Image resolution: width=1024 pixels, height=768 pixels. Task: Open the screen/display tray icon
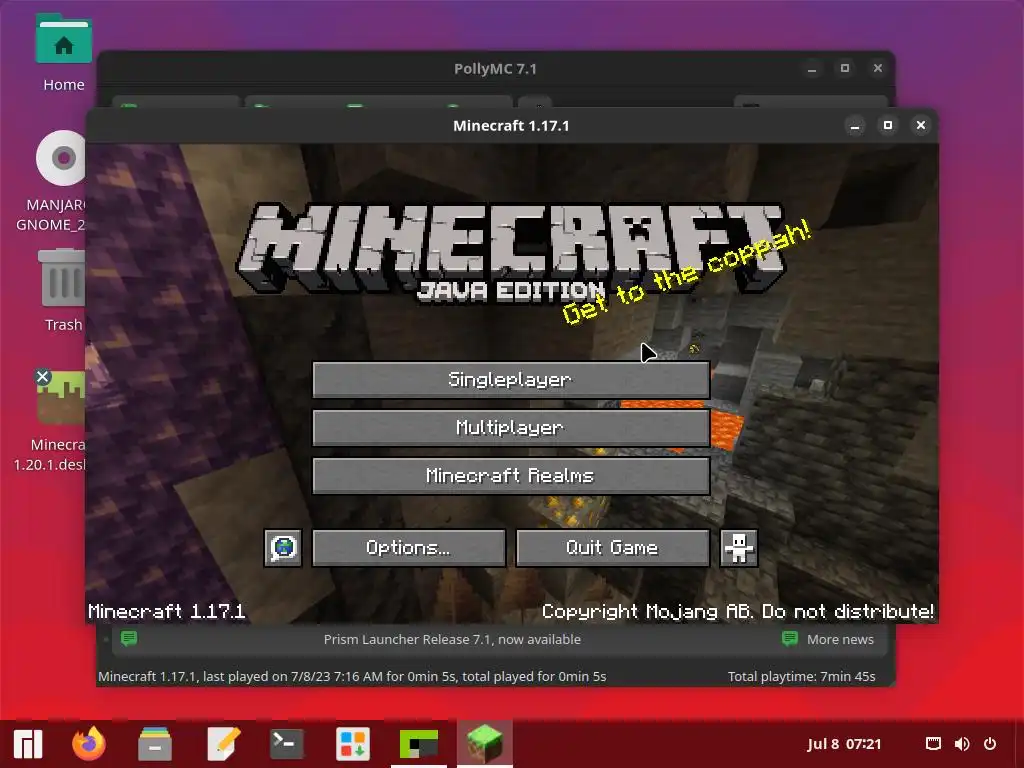pyautogui.click(x=933, y=744)
